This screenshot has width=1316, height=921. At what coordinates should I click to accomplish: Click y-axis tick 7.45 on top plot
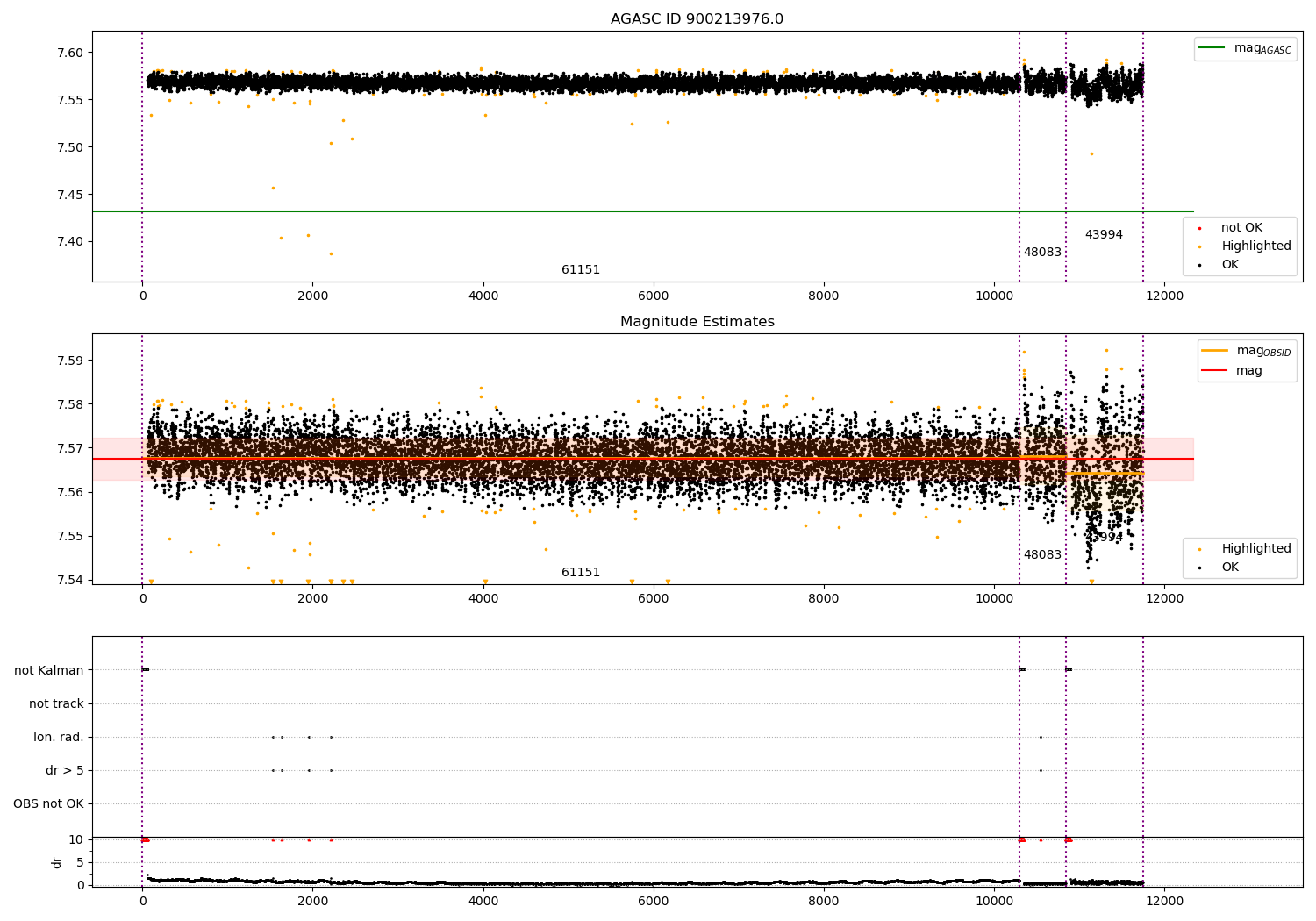pos(70,195)
